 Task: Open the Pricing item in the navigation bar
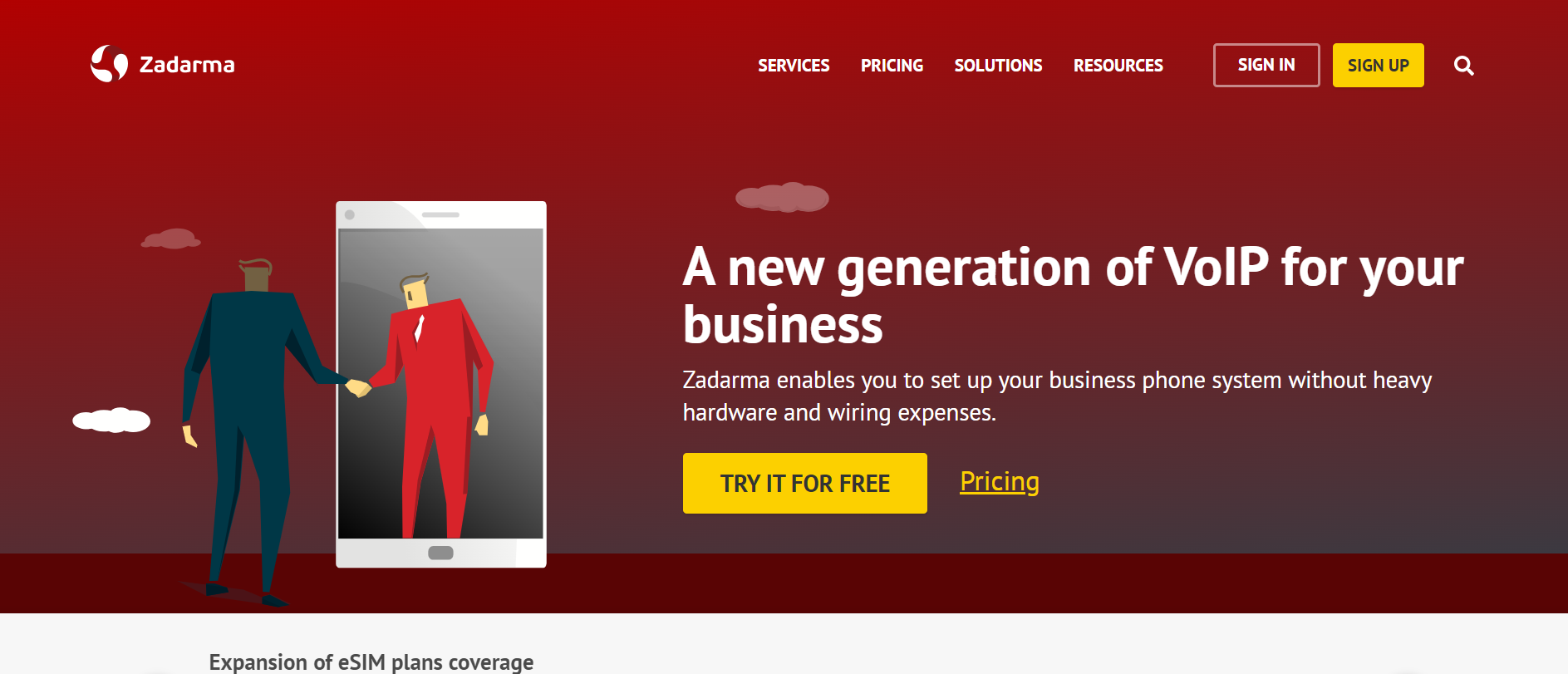(892, 66)
